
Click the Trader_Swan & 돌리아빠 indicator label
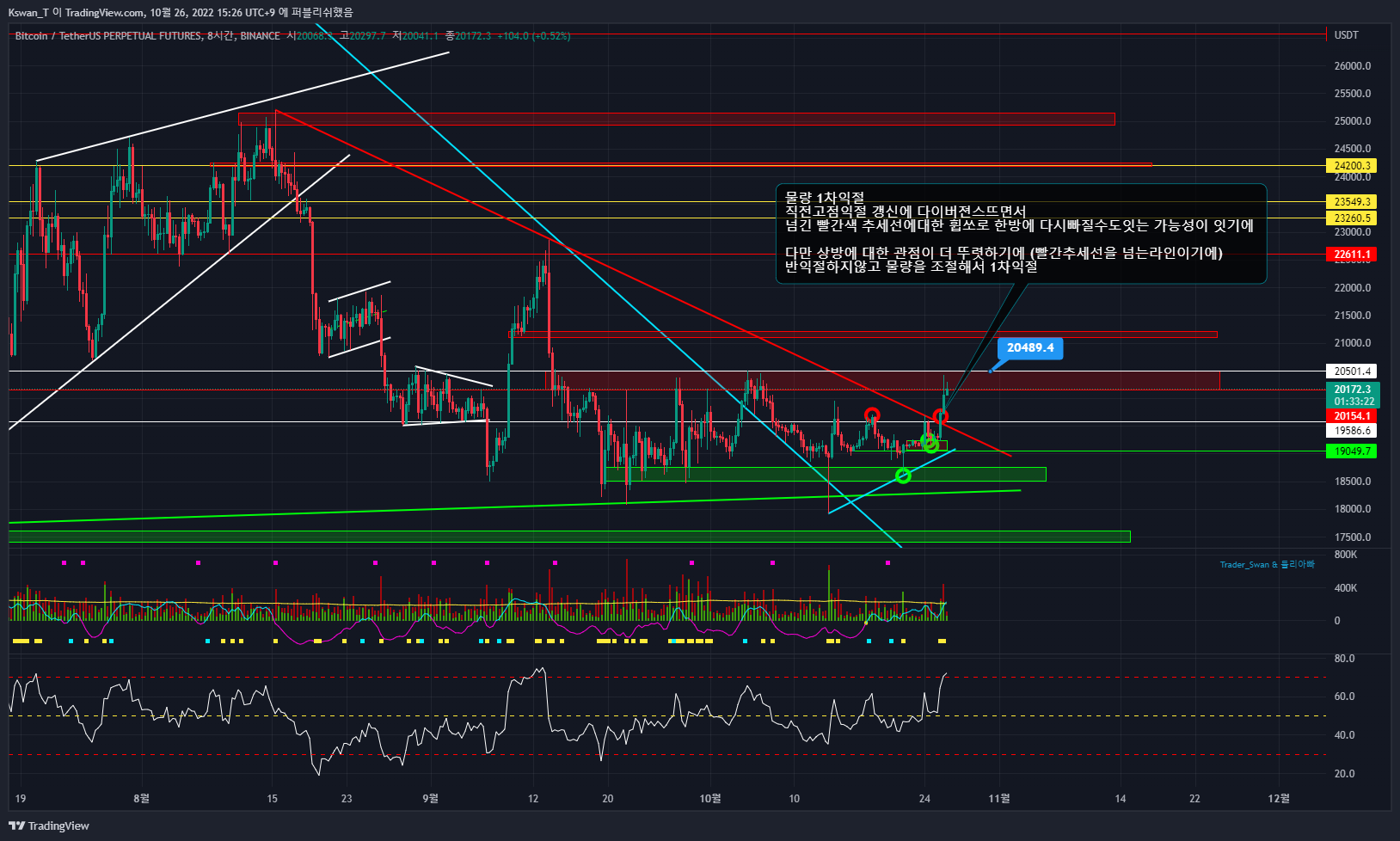pyautogui.click(x=1267, y=564)
